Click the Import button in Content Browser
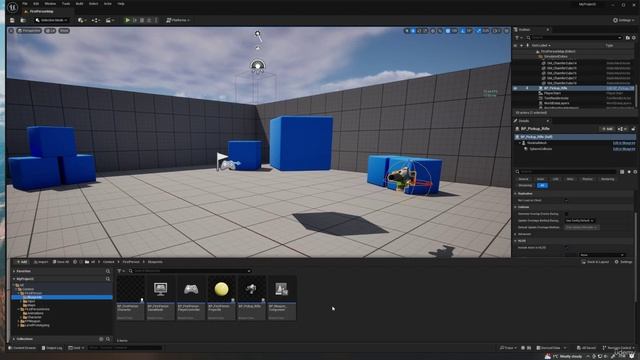 click(41, 262)
